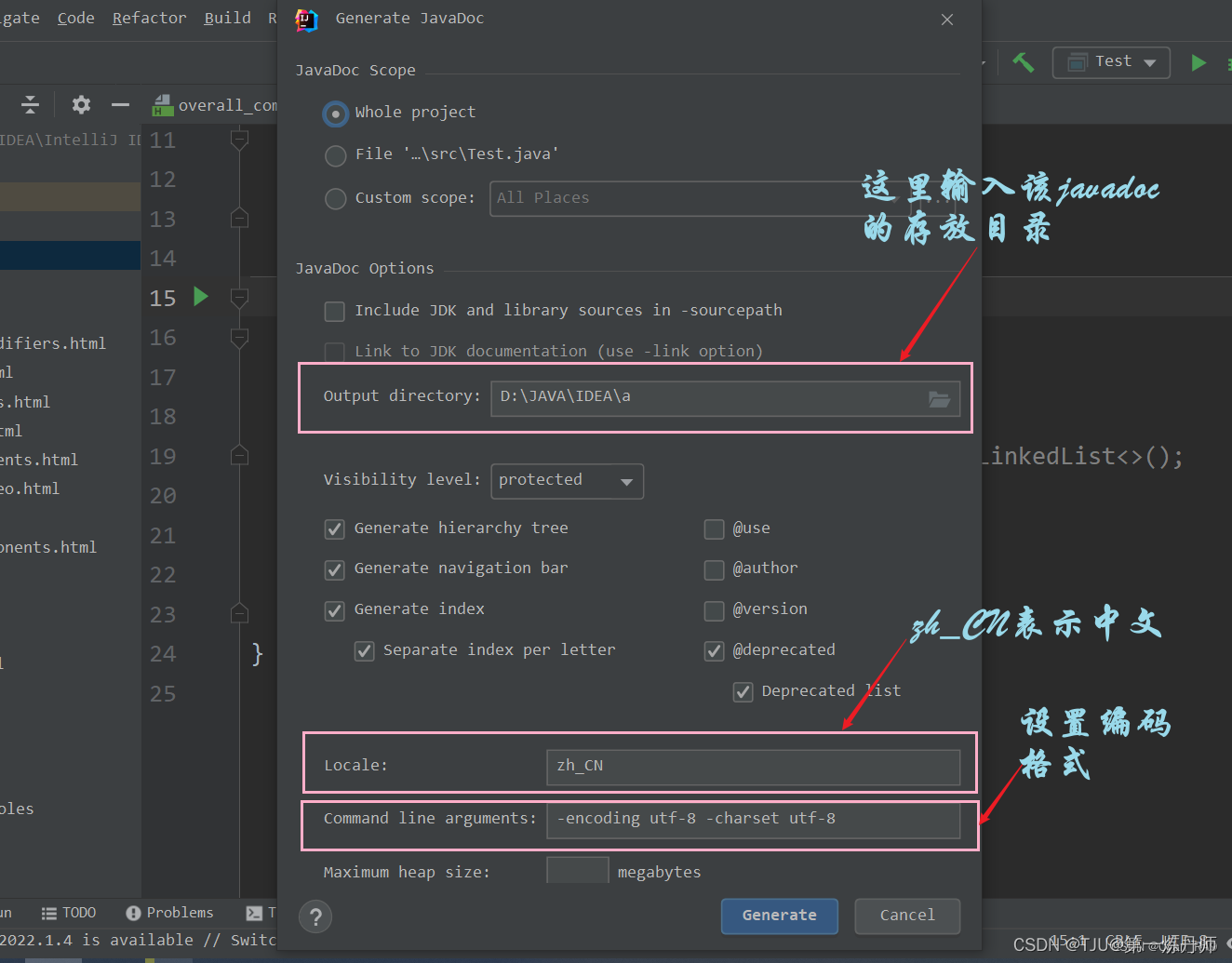
Task: Open the Test run configuration dropdown
Action: 1111,62
